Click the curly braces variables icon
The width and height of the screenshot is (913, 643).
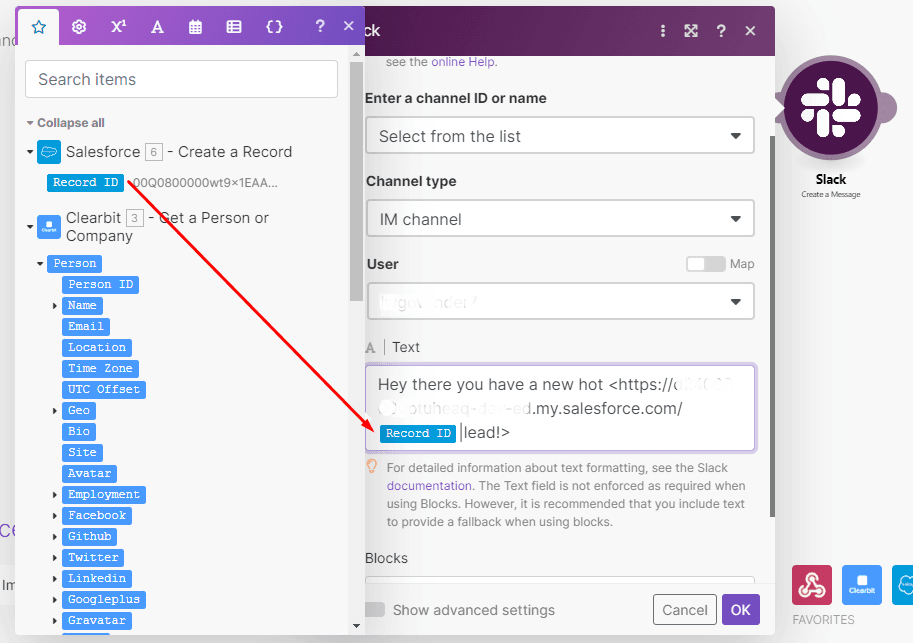tap(273, 27)
